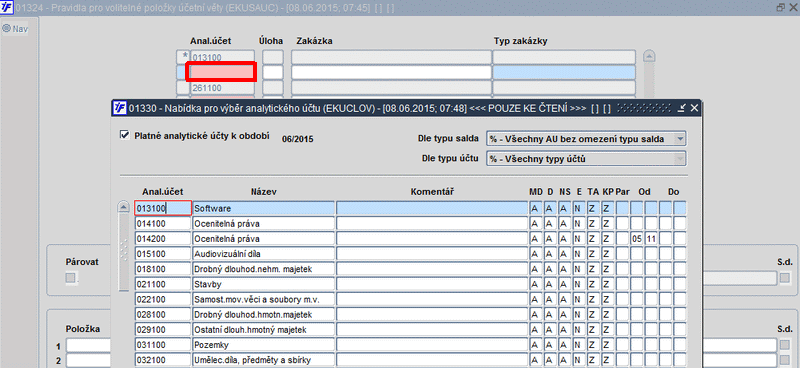Click the value 11 in row 014200
This screenshot has height=368, width=800.
651,239
